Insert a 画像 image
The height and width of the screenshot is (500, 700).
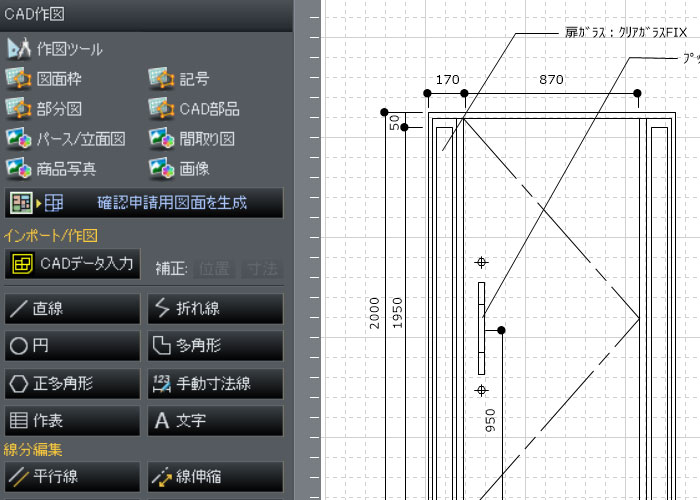(x=179, y=168)
